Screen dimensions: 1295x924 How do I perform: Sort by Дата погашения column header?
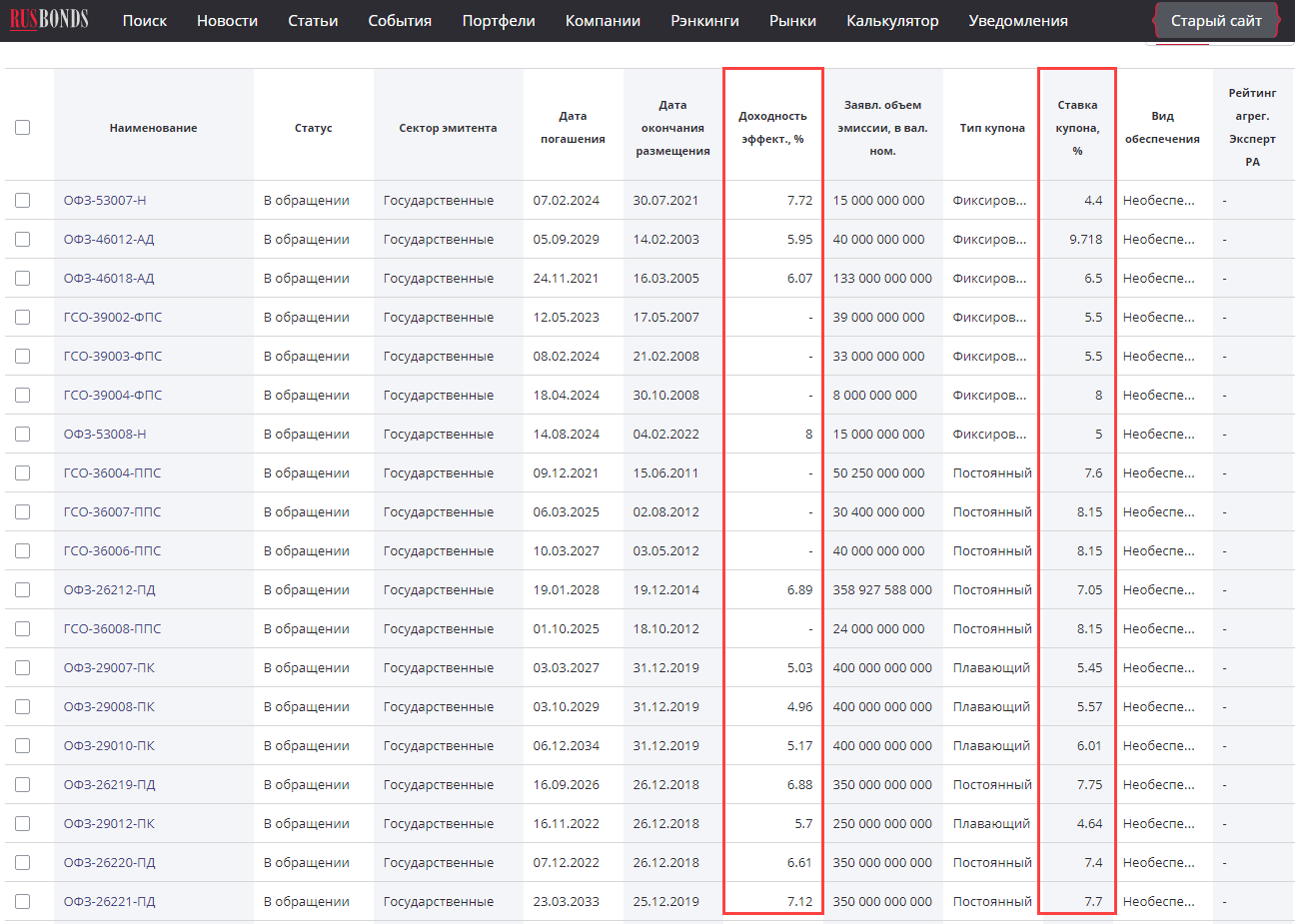pyautogui.click(x=573, y=128)
